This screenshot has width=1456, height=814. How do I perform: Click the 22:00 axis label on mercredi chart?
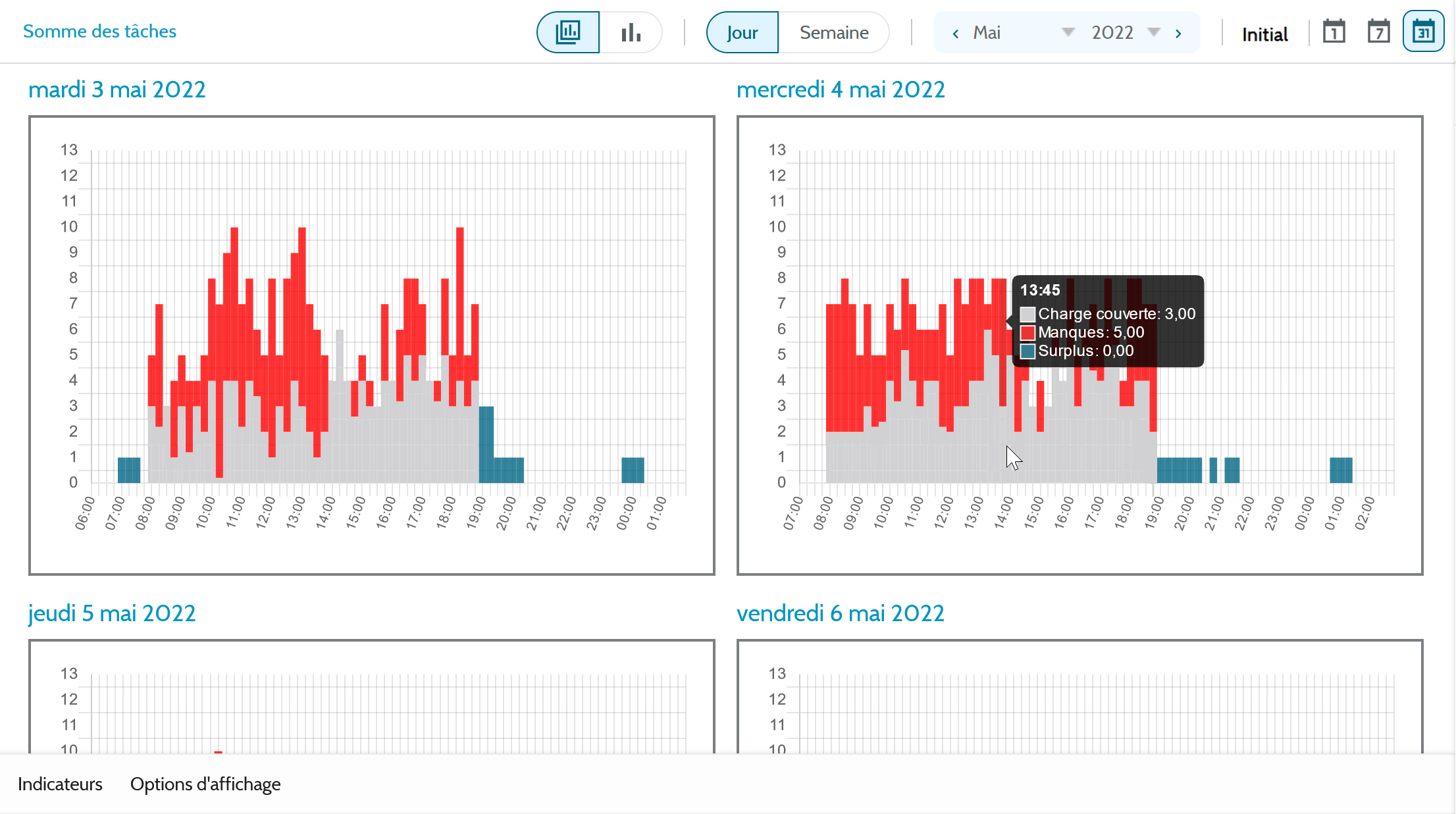click(1244, 514)
